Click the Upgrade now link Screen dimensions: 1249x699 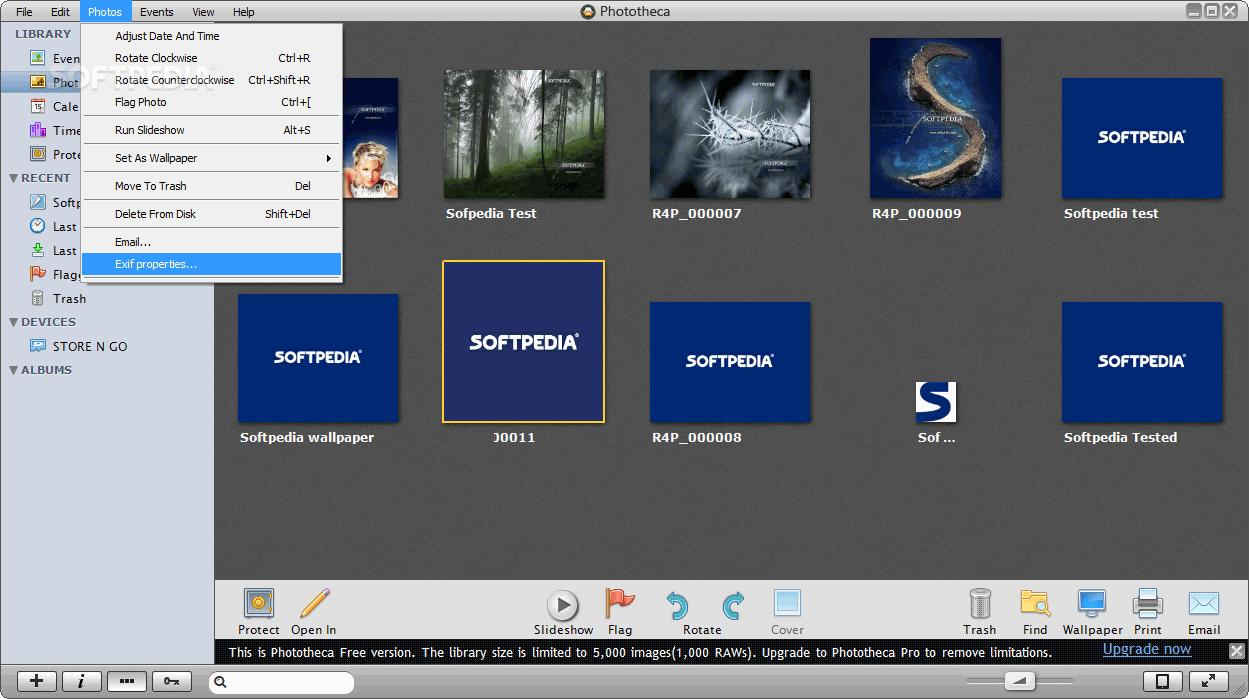pyautogui.click(x=1147, y=650)
